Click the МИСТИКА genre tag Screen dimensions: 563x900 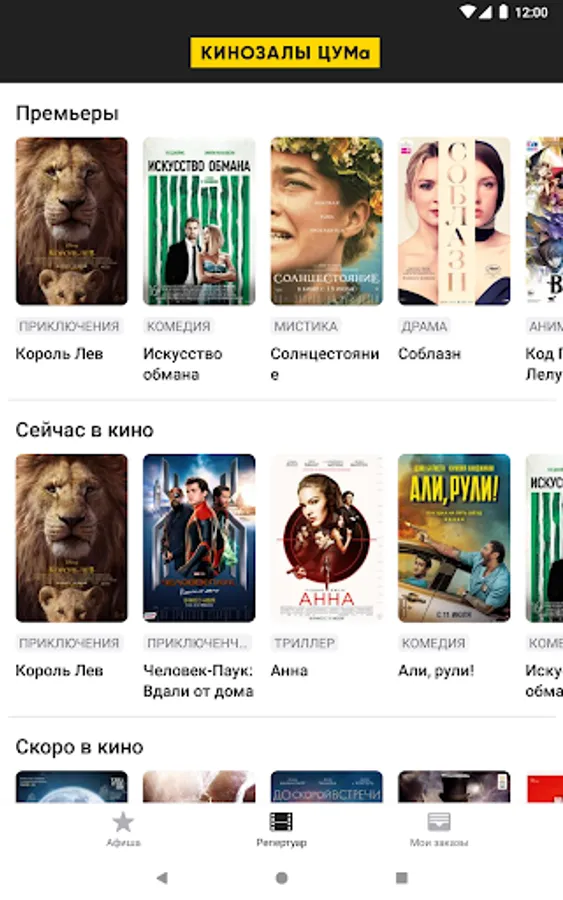pyautogui.click(x=305, y=326)
